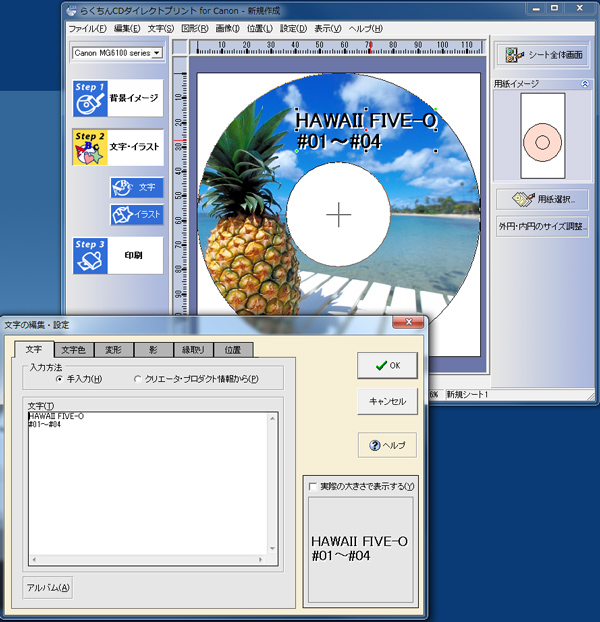Click the app icon in the title bar

pyautogui.click(x=72, y=10)
